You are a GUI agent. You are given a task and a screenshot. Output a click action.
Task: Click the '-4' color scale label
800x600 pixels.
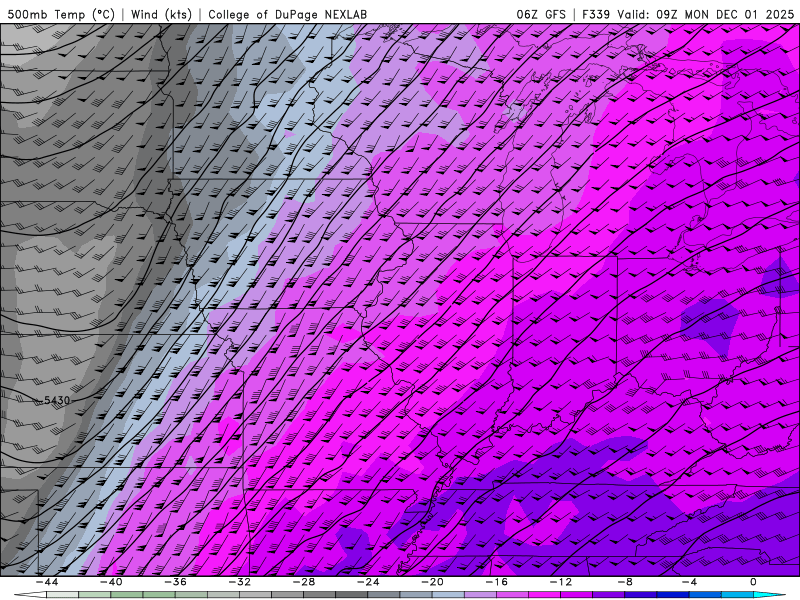point(689,582)
